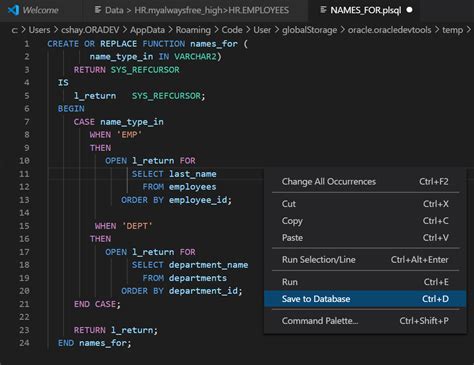Screen dimensions: 474x365
Task: Open Command Palette... from the context menu
Action: click(x=365, y=321)
